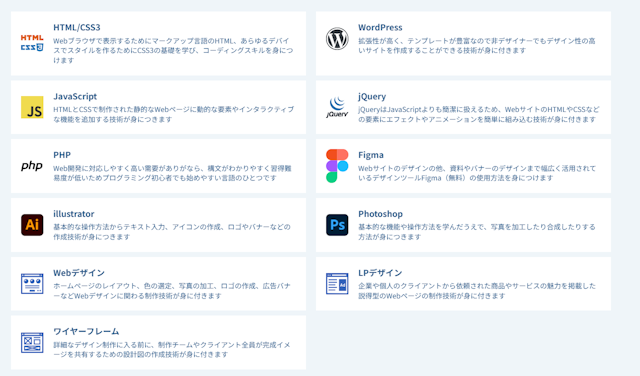This screenshot has height=376, width=640.
Task: Select the Photoshop heading
Action: 380,214
